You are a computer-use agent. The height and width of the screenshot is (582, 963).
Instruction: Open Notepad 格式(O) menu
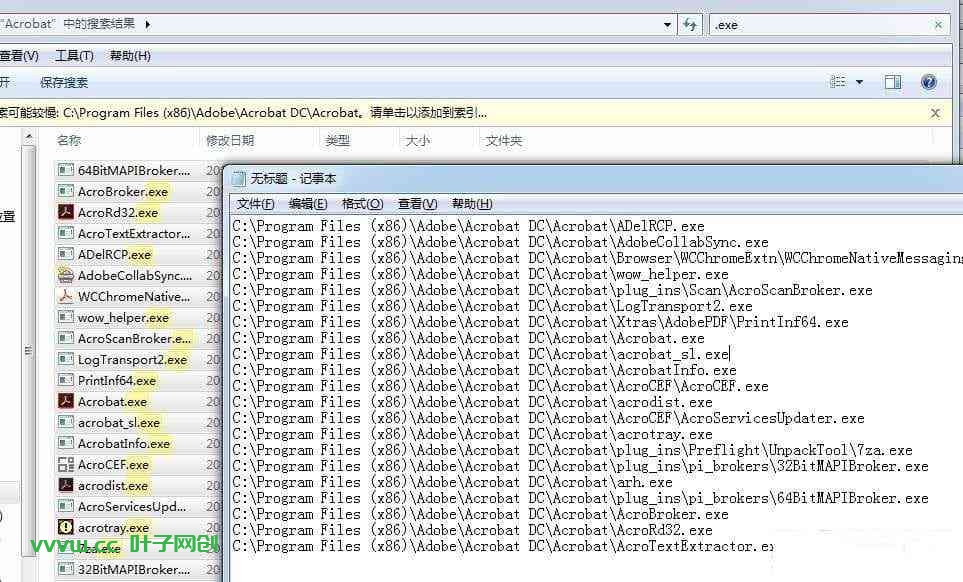click(362, 204)
